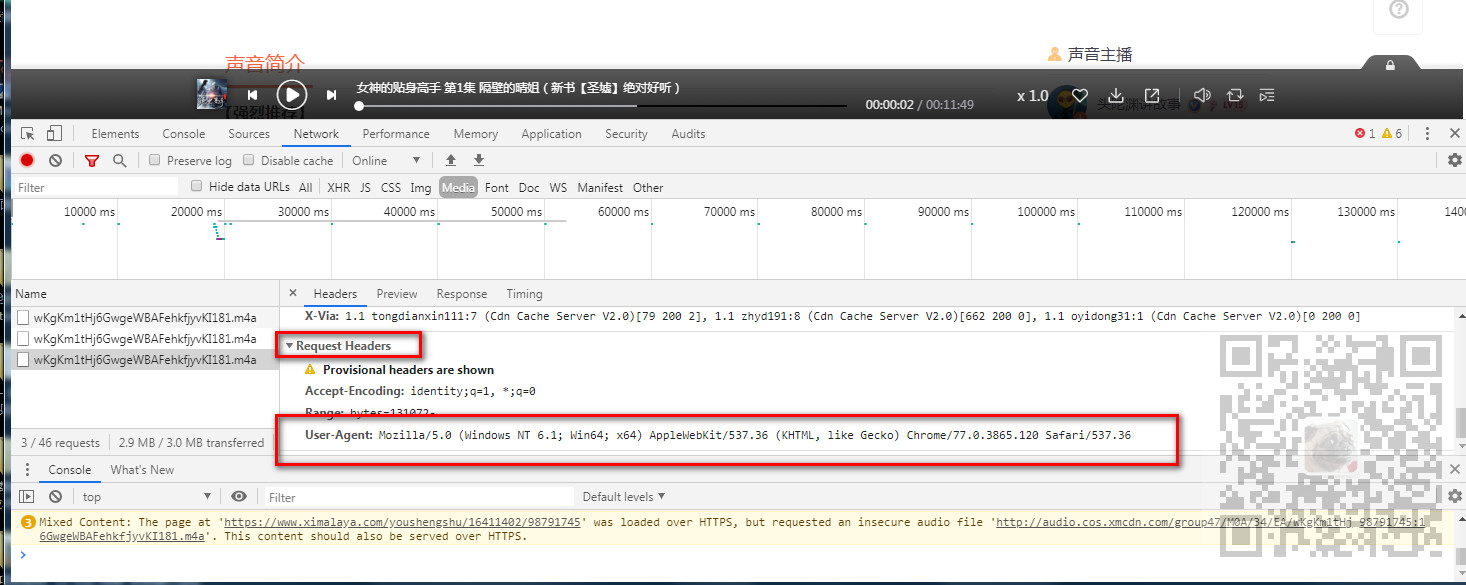Open the DevTools three-dot menu
The height and width of the screenshot is (585, 1466).
coord(1427,133)
